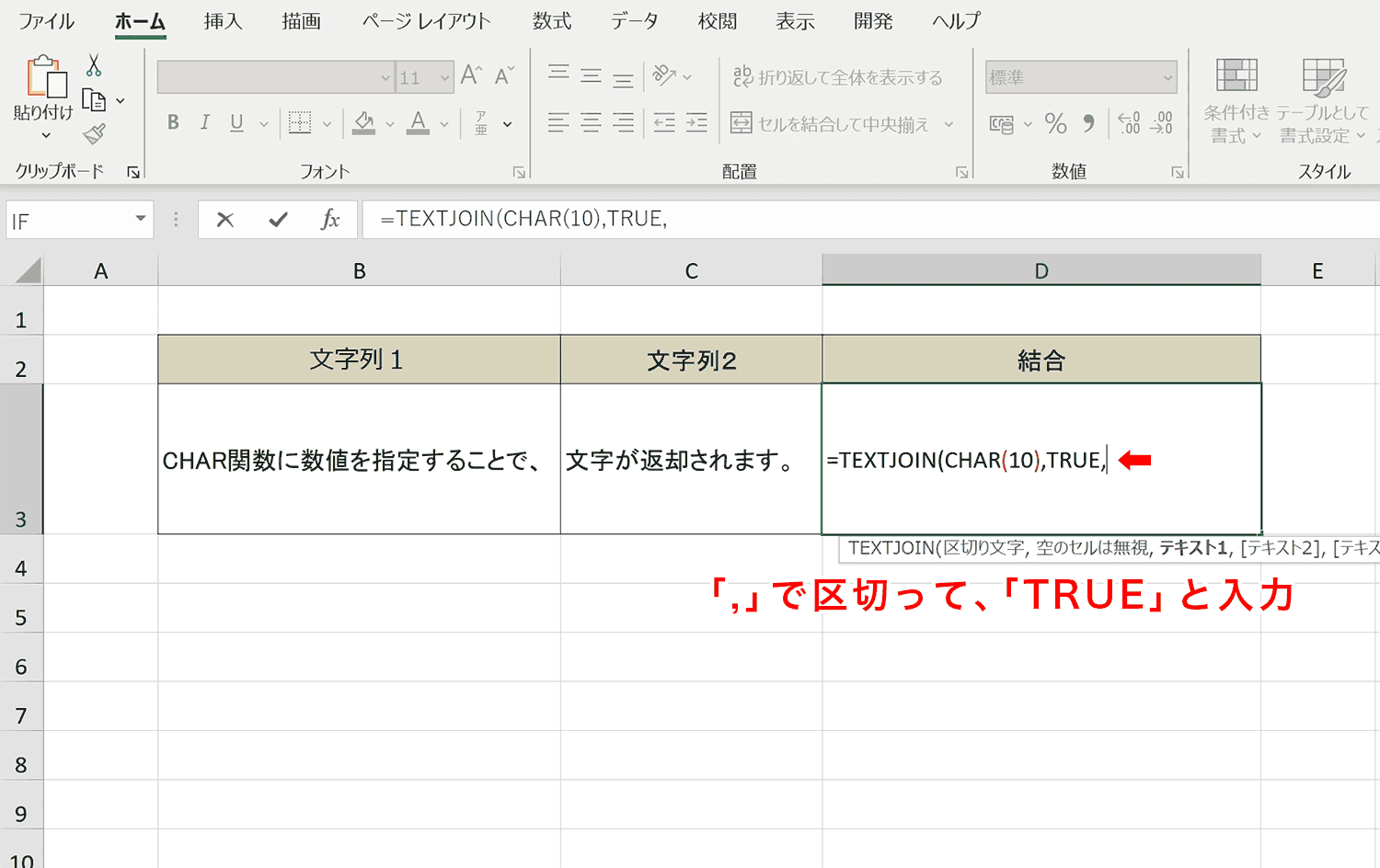1380x868 pixels.
Task: Click the select all corner triangle
Action: [x=29, y=270]
